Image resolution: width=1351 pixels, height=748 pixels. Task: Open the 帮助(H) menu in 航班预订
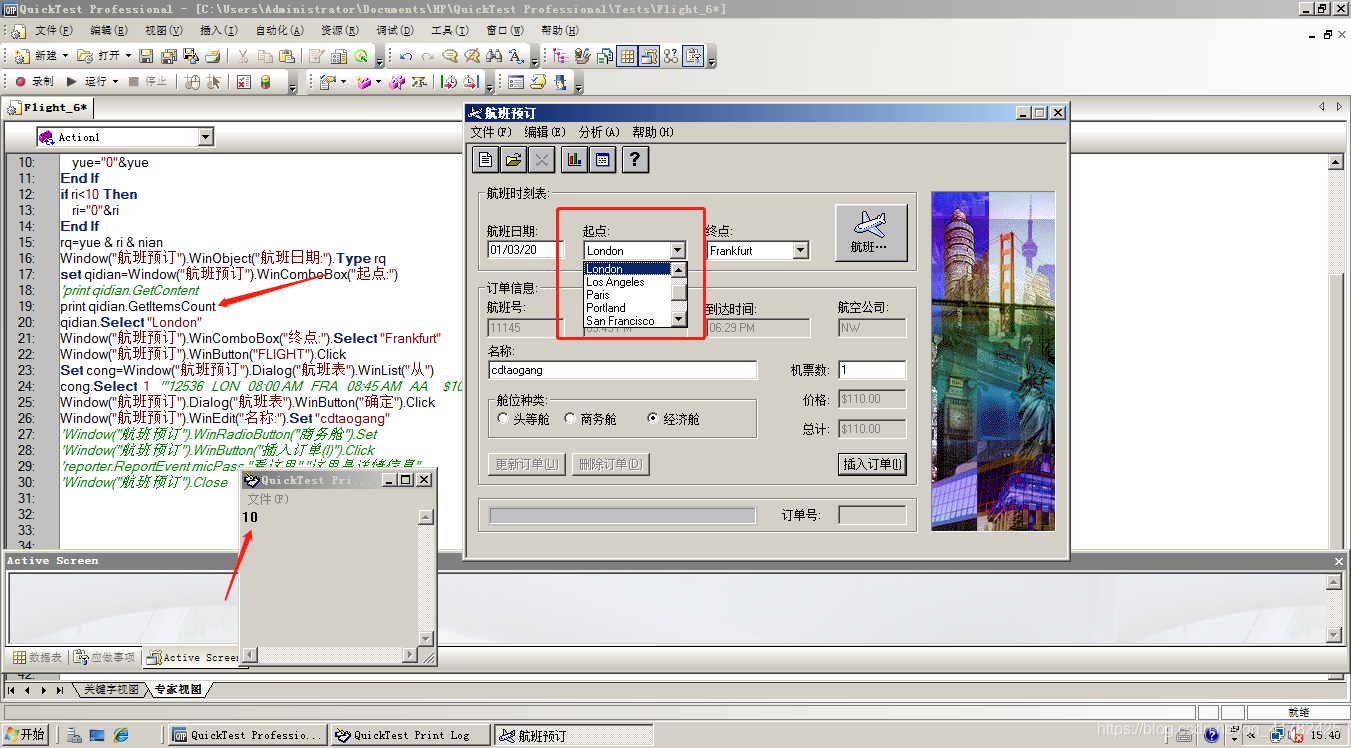(x=653, y=132)
